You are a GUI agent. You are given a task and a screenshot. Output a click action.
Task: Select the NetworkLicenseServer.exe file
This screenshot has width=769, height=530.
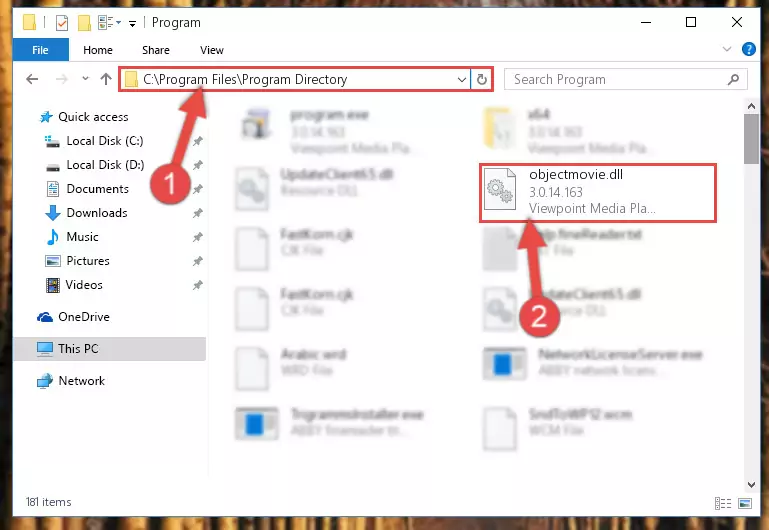click(593, 363)
